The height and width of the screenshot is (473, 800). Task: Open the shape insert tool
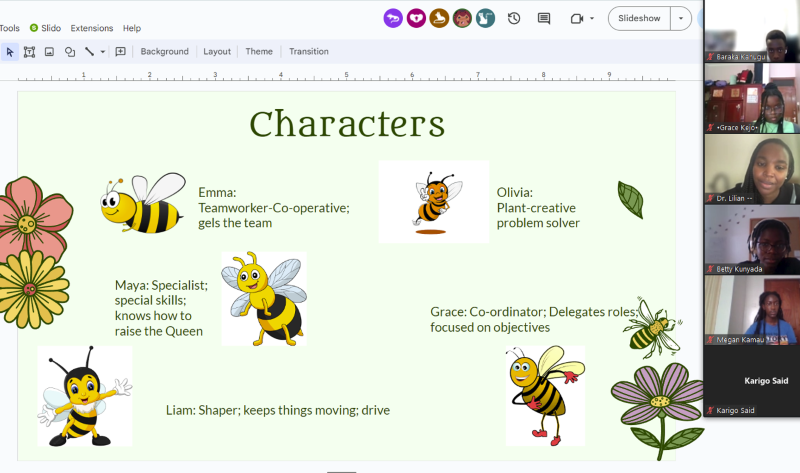69,51
